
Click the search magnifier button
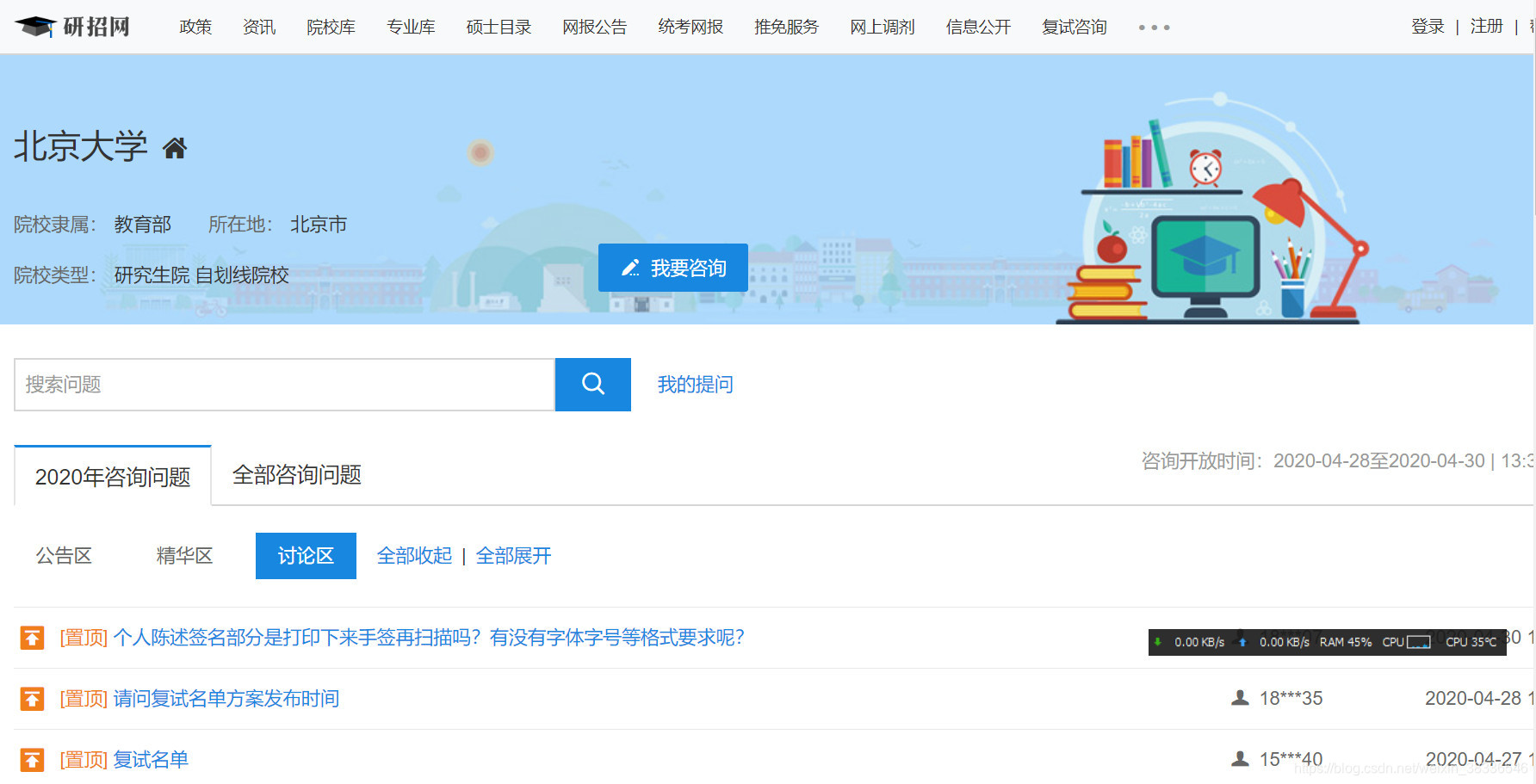[x=593, y=384]
